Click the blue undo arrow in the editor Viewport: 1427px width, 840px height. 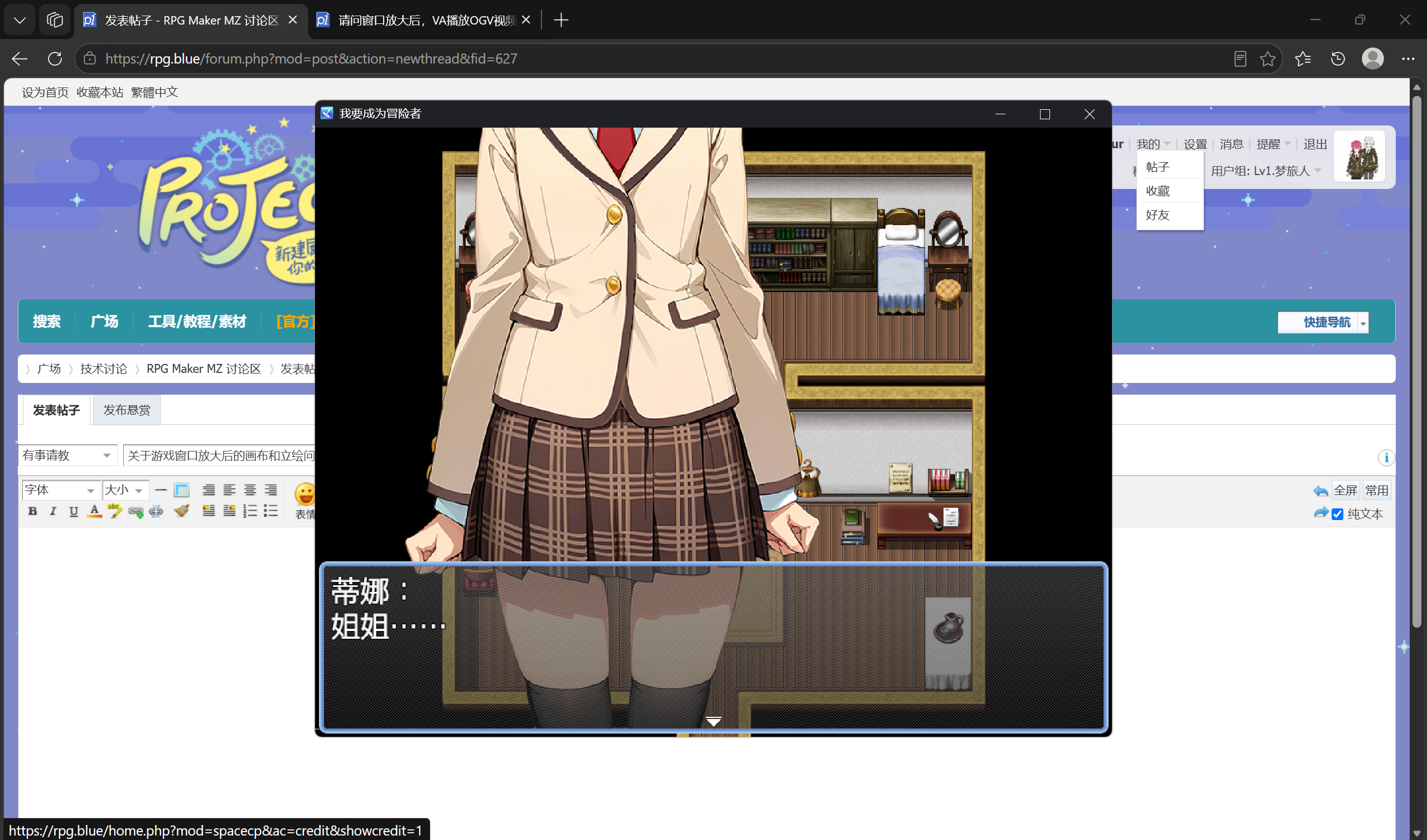coord(1320,491)
